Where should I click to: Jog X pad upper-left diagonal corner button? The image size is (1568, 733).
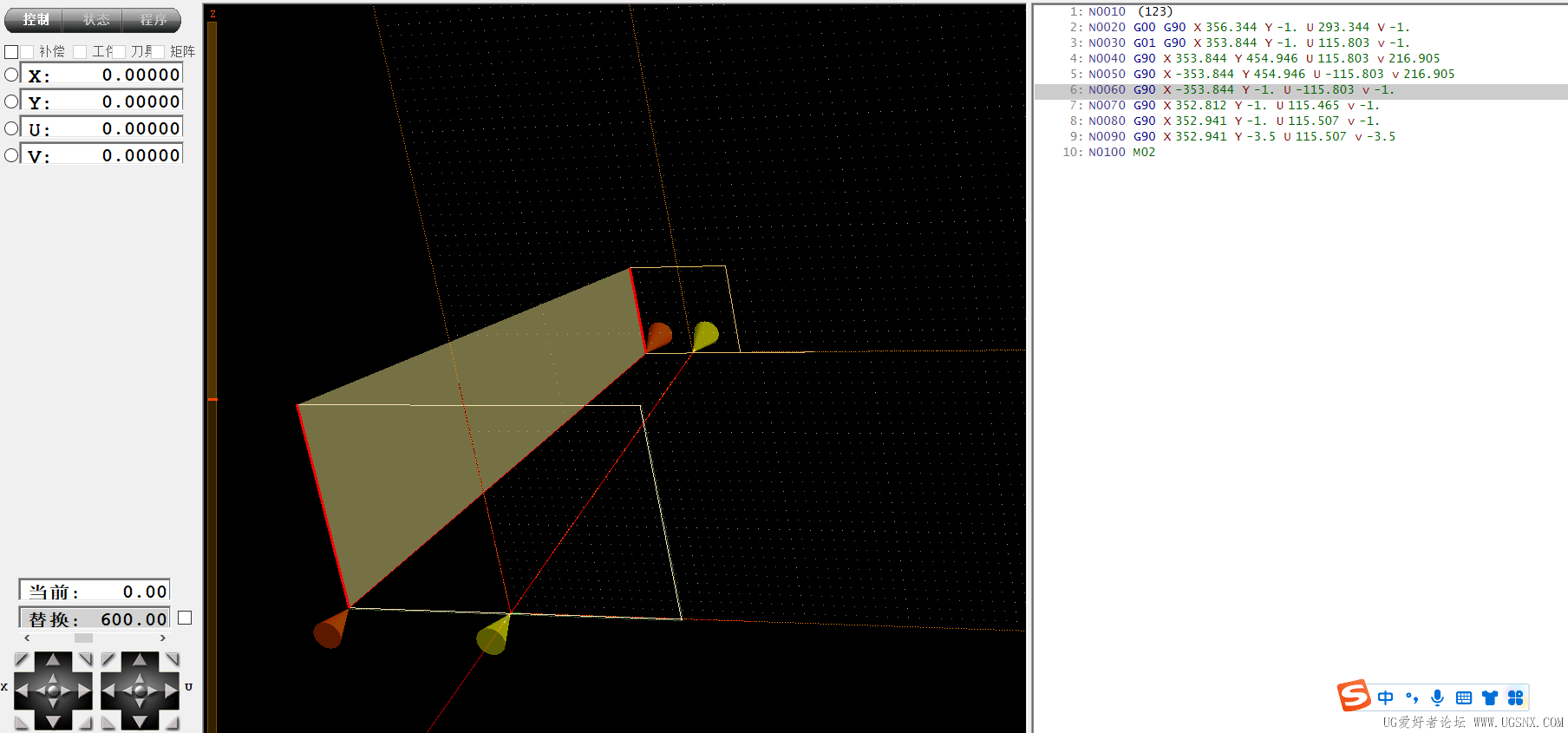pos(21,658)
